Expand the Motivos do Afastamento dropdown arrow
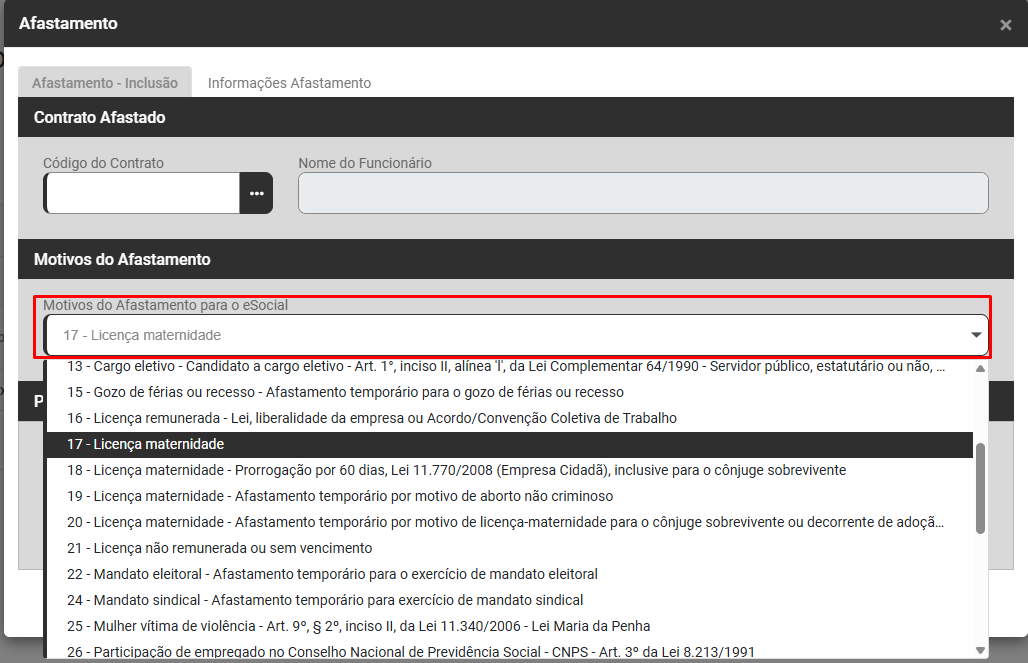 pos(976,336)
